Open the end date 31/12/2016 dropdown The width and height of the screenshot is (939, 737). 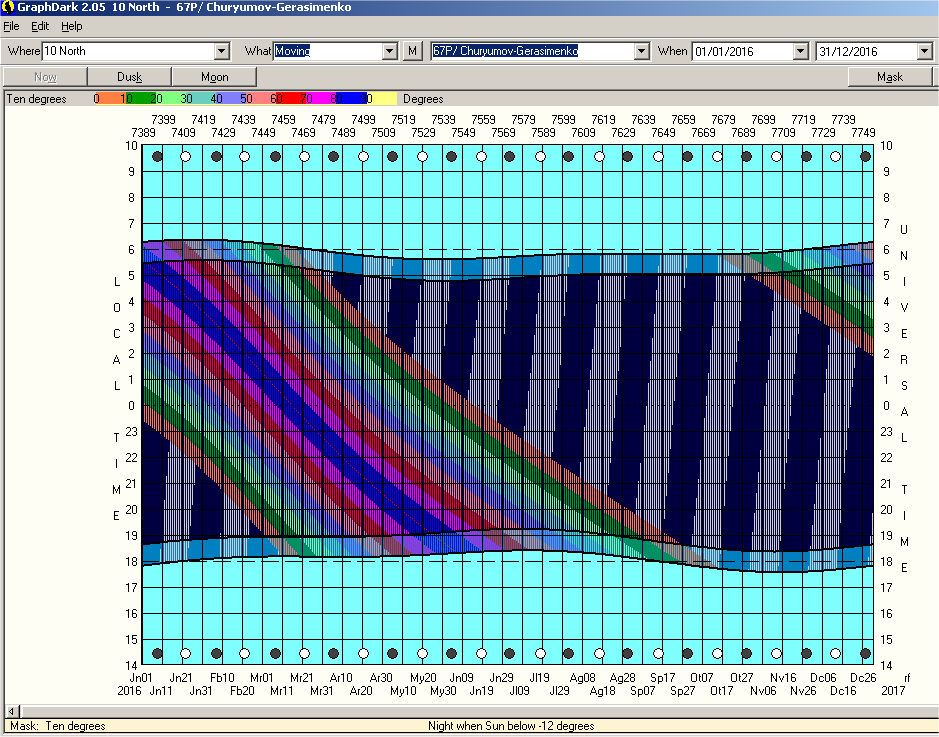(924, 51)
